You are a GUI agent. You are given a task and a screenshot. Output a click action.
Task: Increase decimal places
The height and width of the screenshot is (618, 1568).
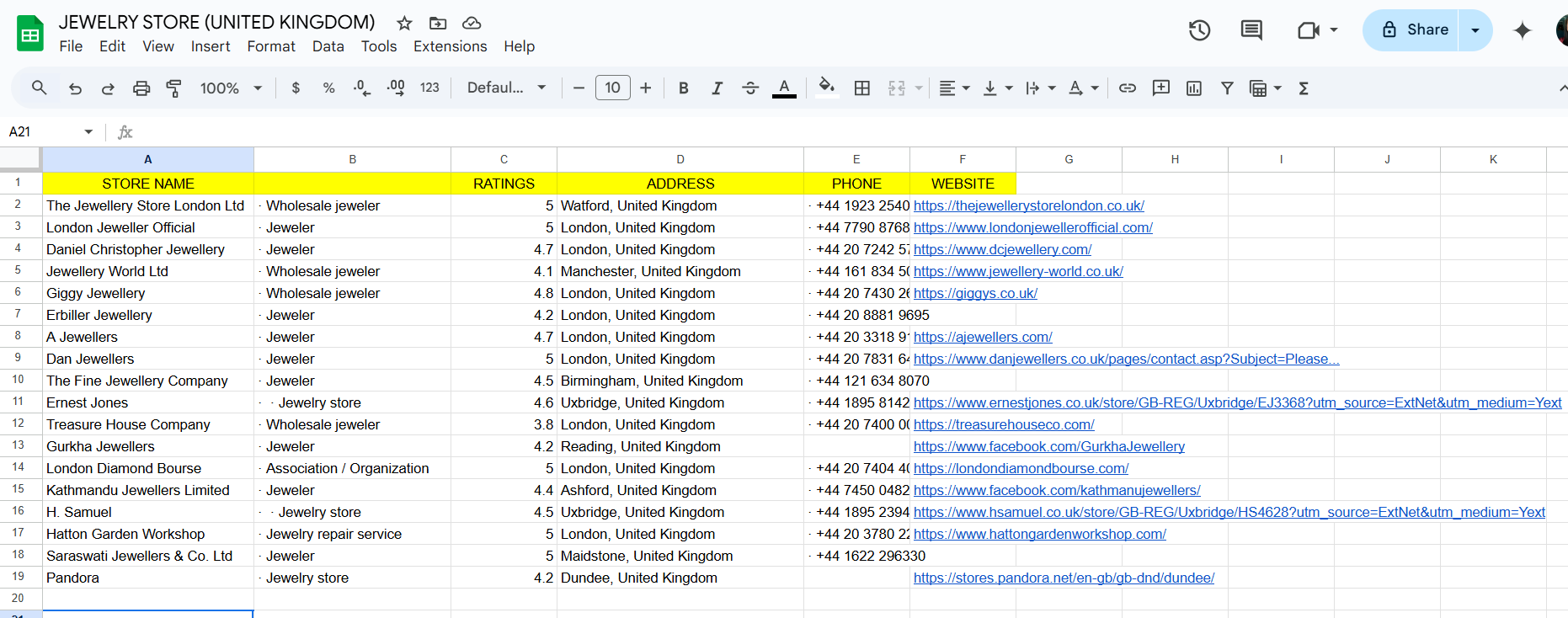(x=396, y=88)
